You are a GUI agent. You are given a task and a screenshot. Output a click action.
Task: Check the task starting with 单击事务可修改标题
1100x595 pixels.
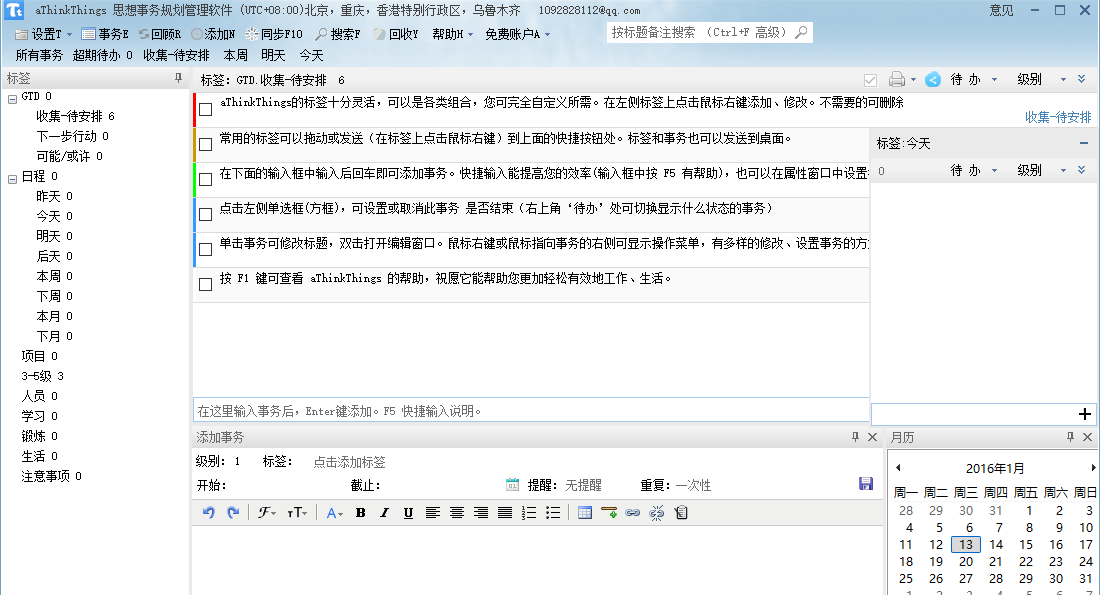click(206, 249)
